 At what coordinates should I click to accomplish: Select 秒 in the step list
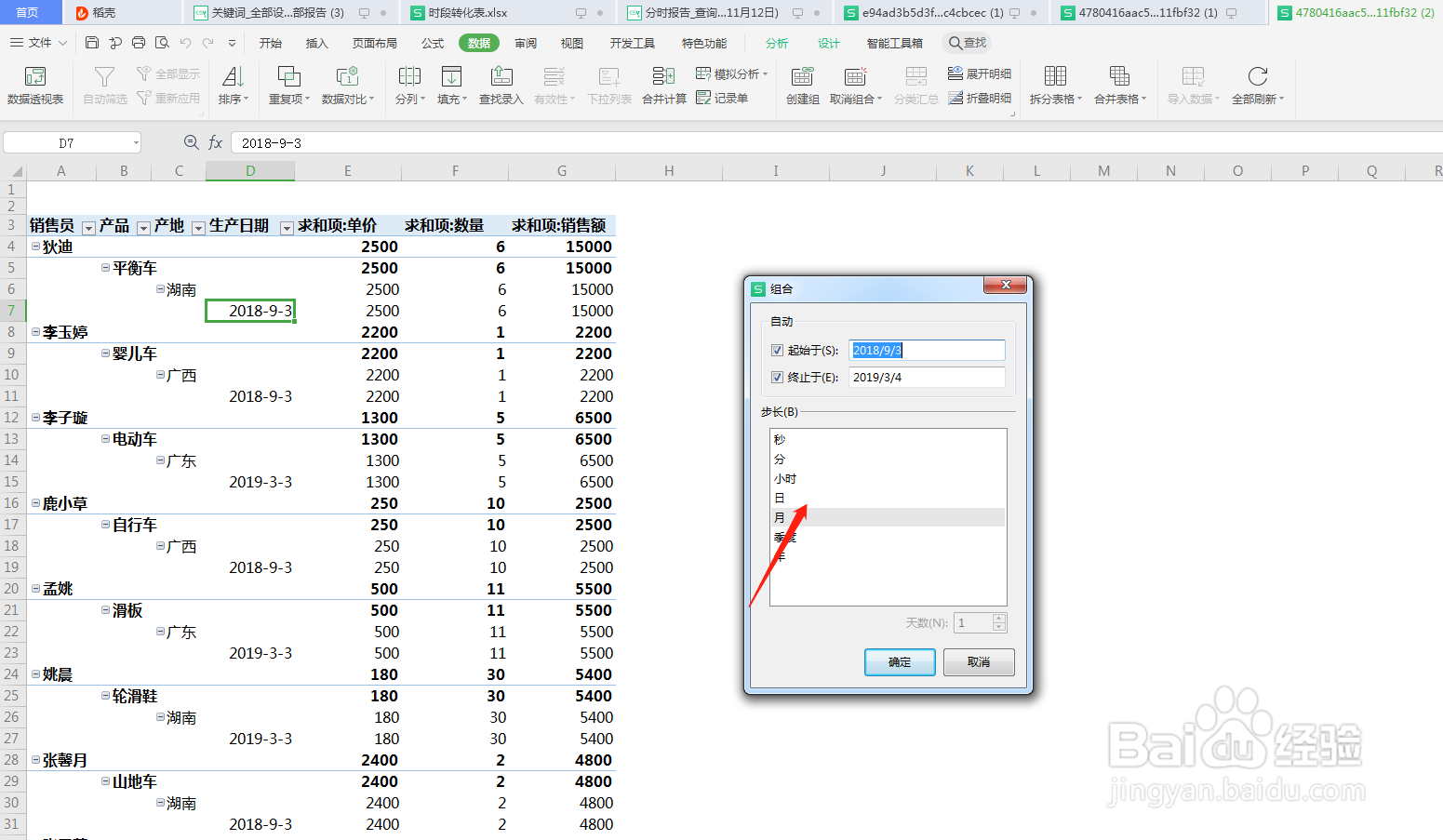point(888,439)
